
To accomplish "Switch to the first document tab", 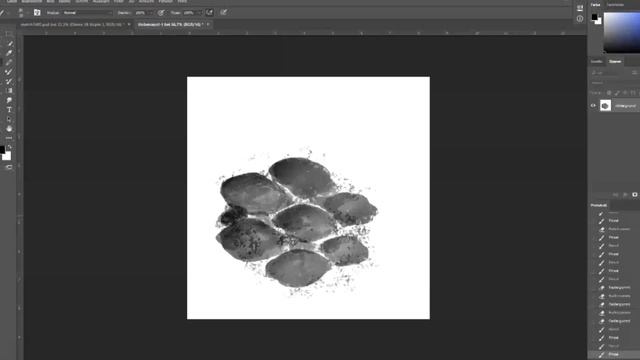I will point(71,24).
